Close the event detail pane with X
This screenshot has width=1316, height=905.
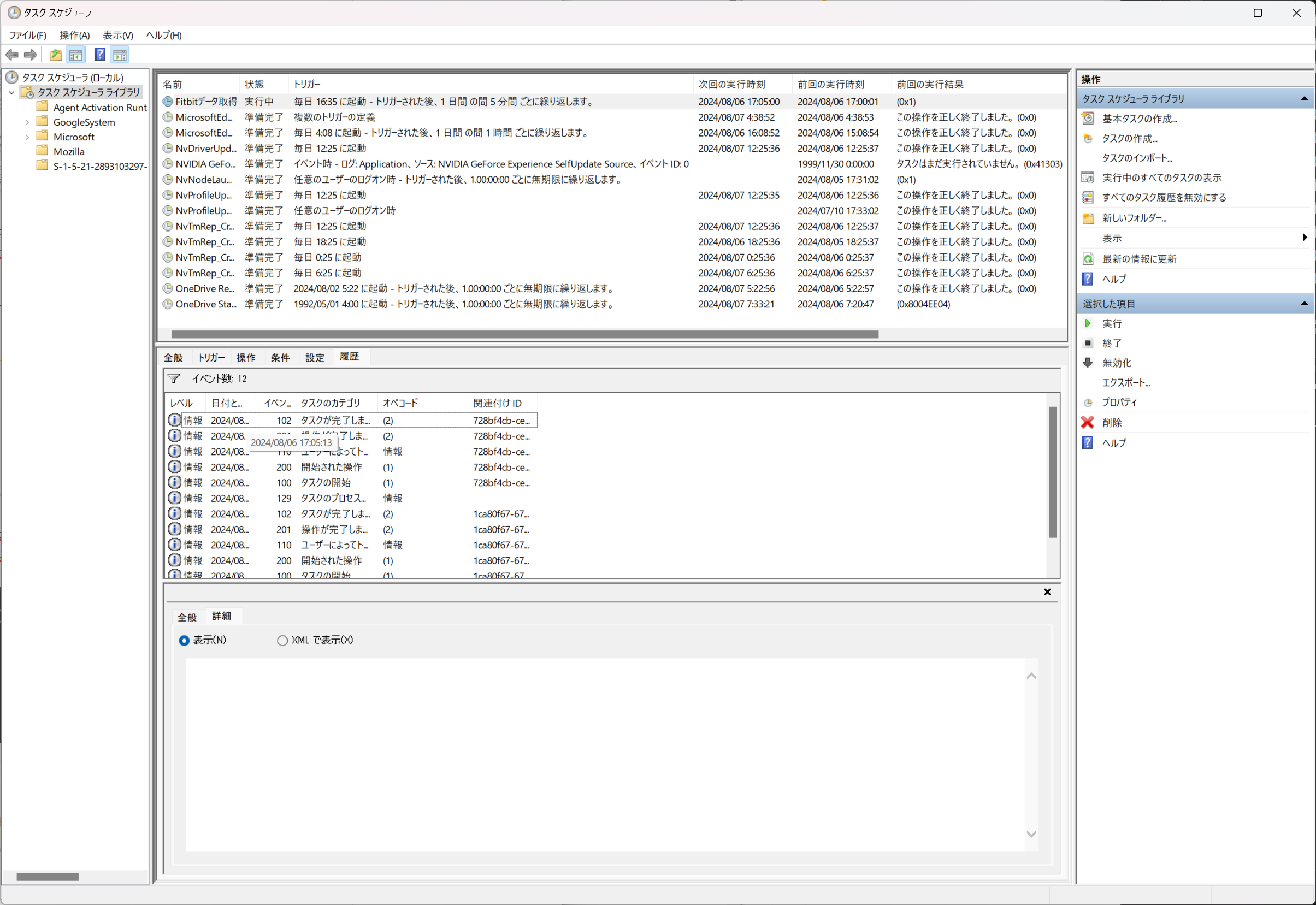click(1047, 592)
